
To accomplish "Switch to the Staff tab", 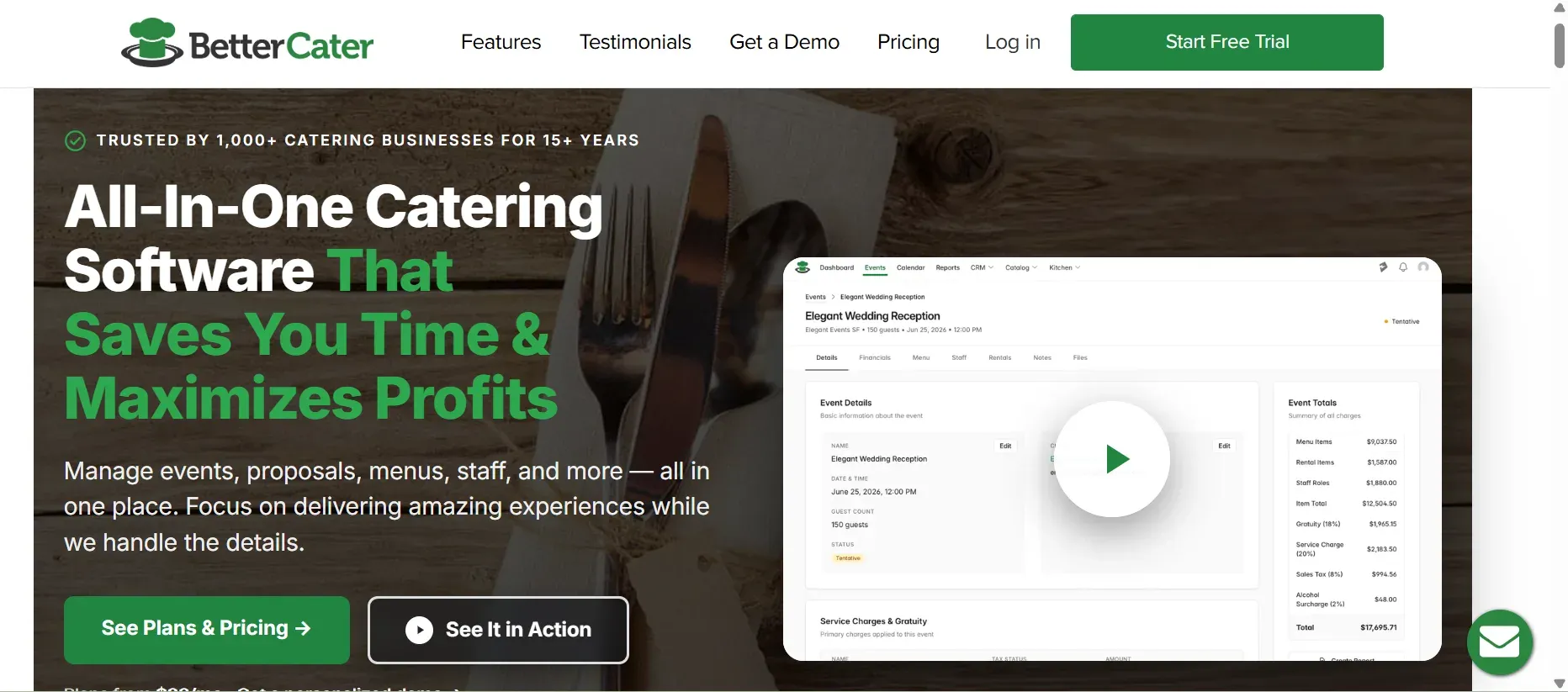I will (x=959, y=358).
